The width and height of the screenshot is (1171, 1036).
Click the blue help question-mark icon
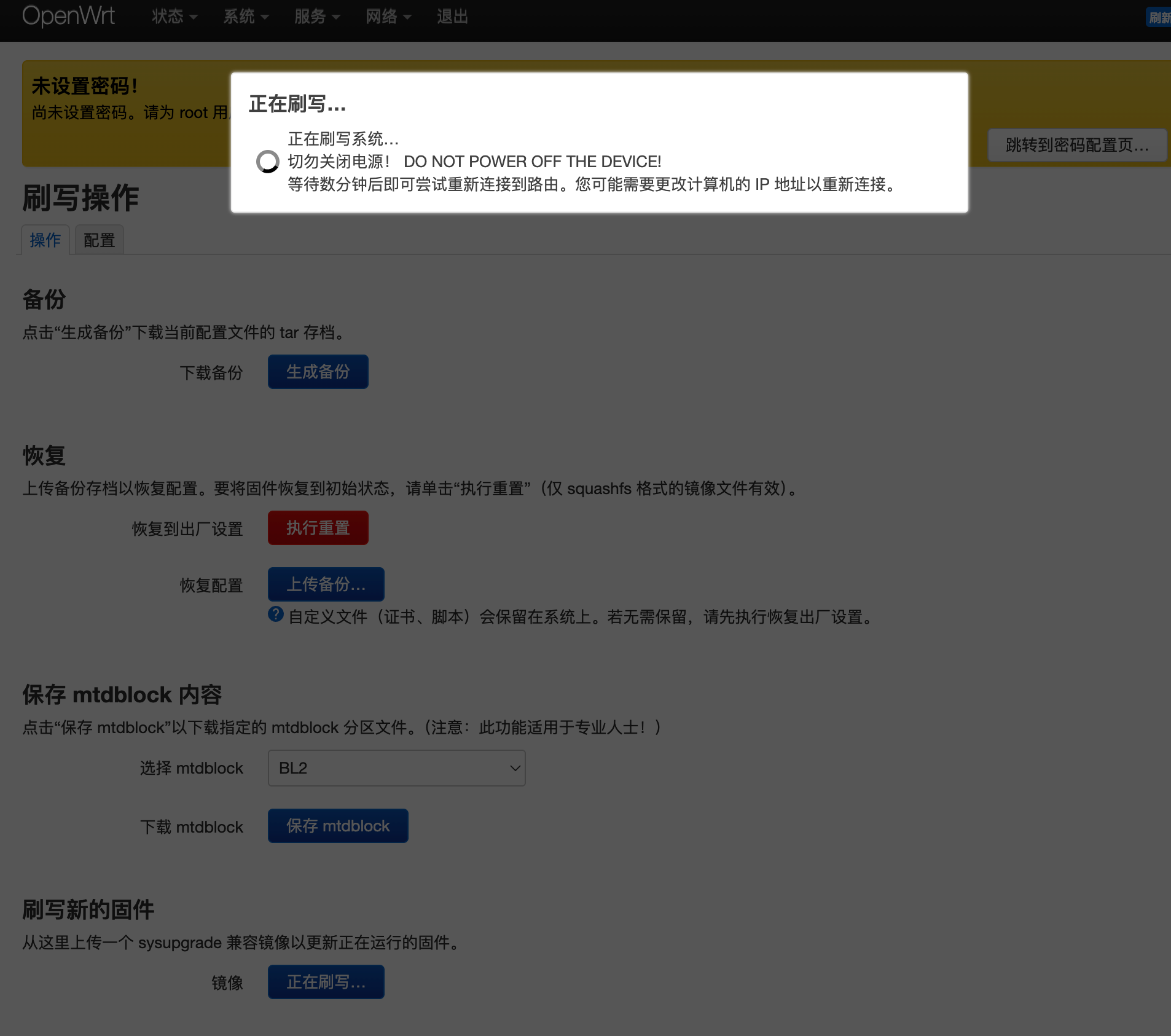pyautogui.click(x=276, y=614)
